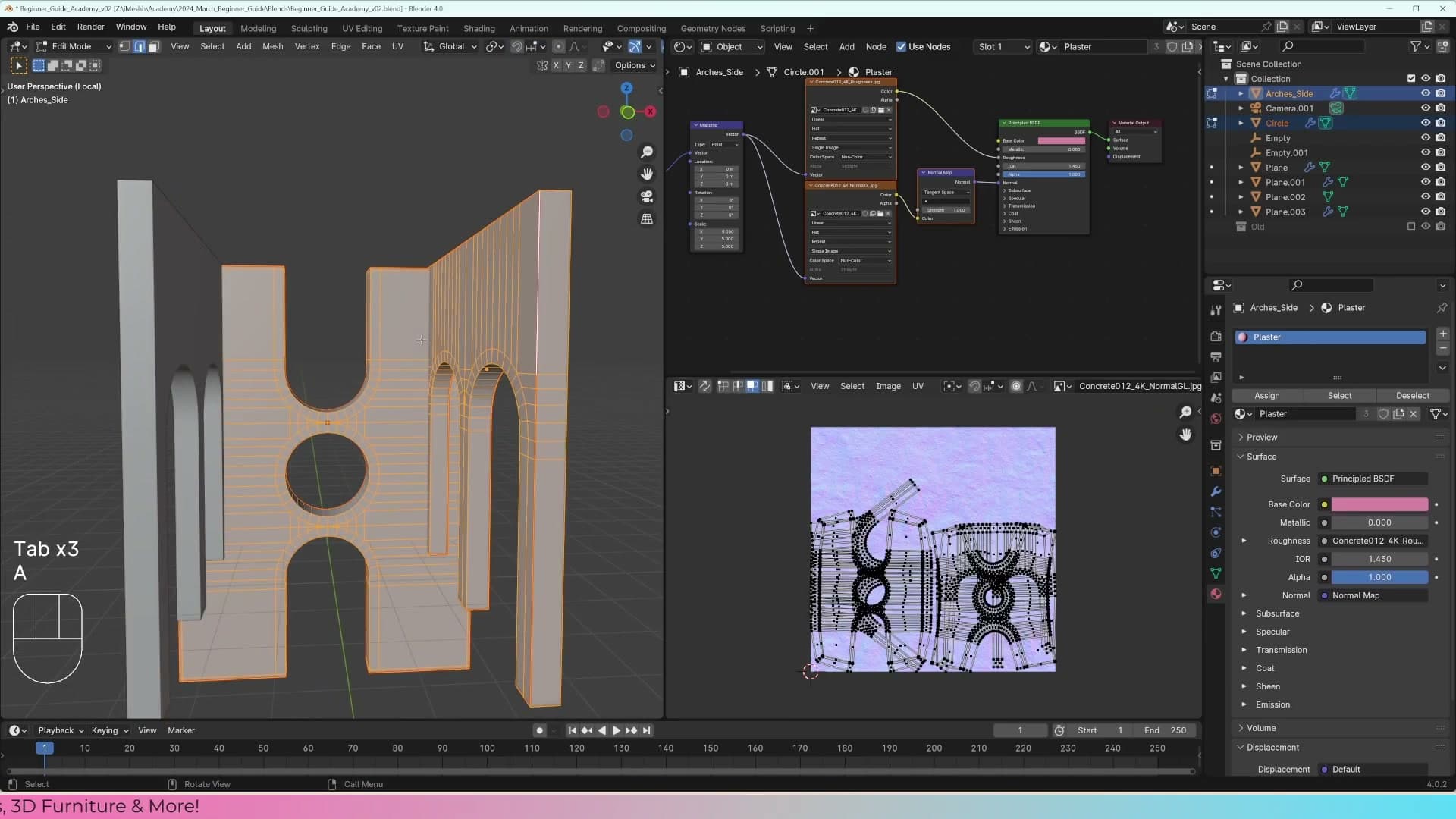Image resolution: width=1456 pixels, height=819 pixels.
Task: Toggle X mirror axis button
Action: point(556,66)
